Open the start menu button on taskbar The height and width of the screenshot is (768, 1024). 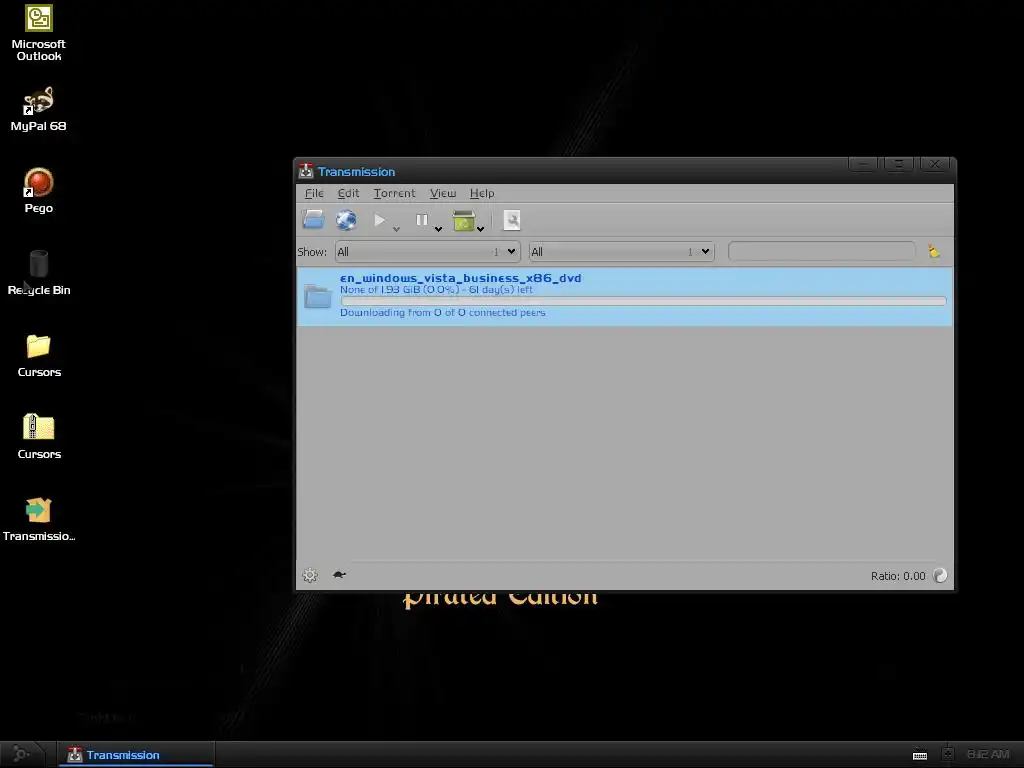[22, 754]
